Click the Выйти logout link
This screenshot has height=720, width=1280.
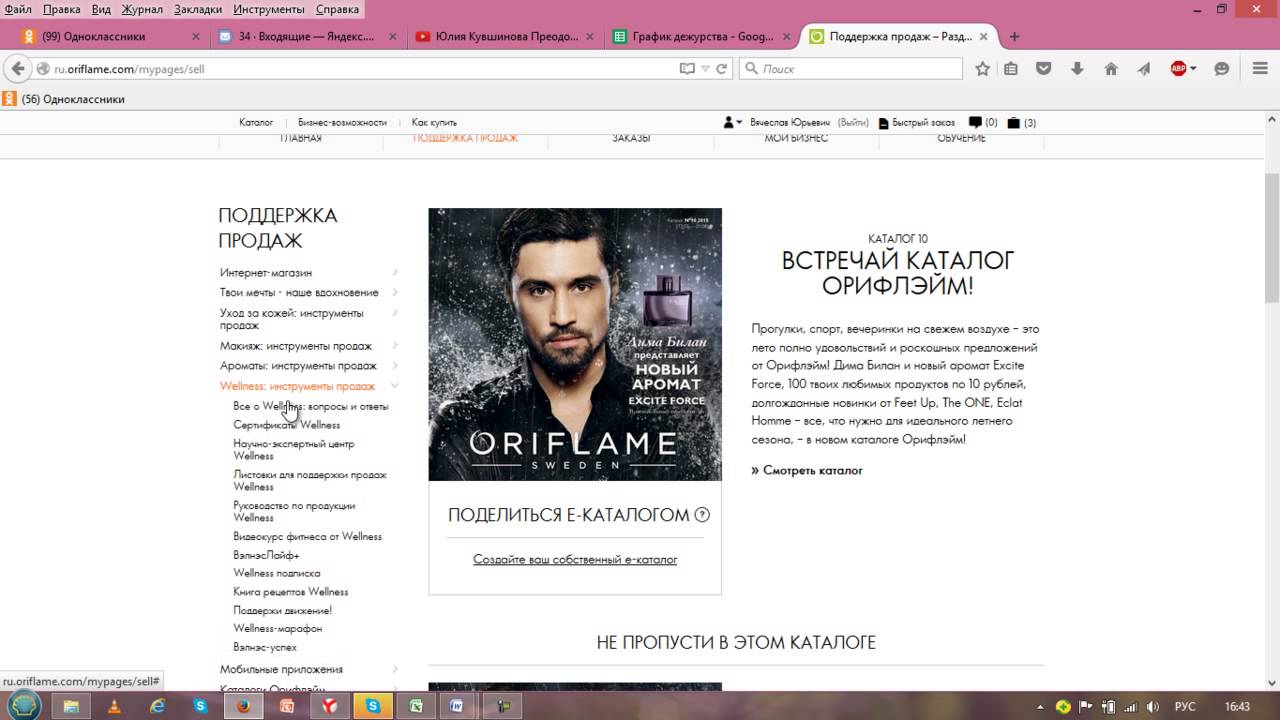[x=853, y=122]
